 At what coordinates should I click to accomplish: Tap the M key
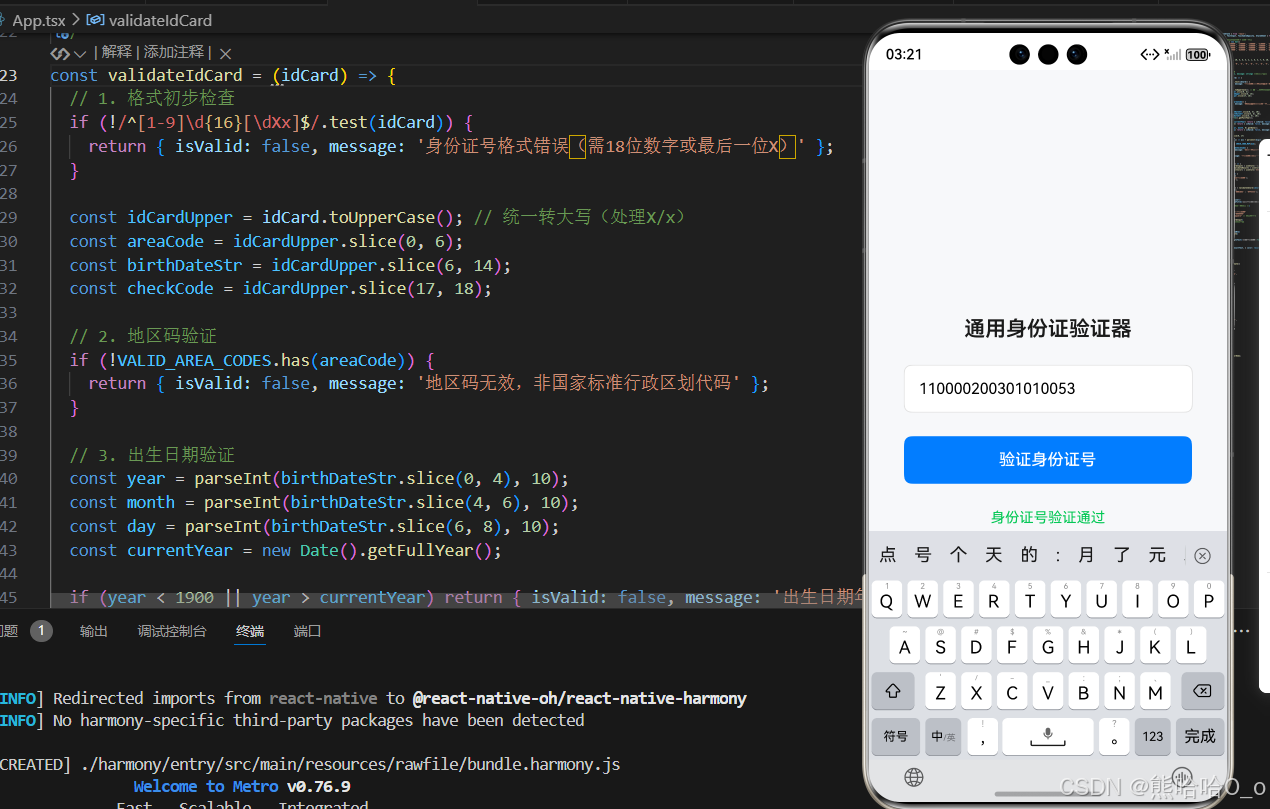click(x=1155, y=691)
